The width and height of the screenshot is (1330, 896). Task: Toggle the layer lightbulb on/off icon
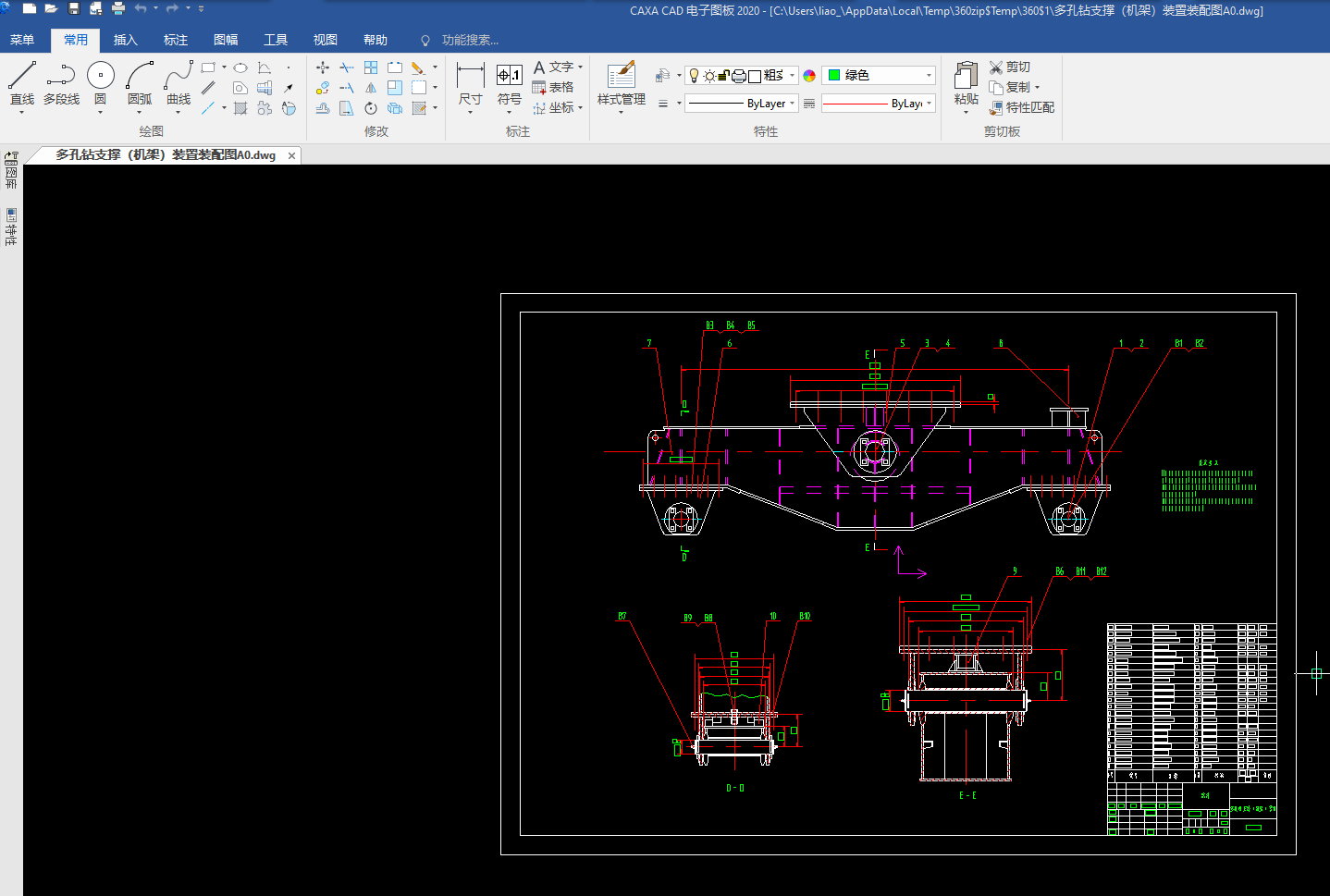[695, 76]
